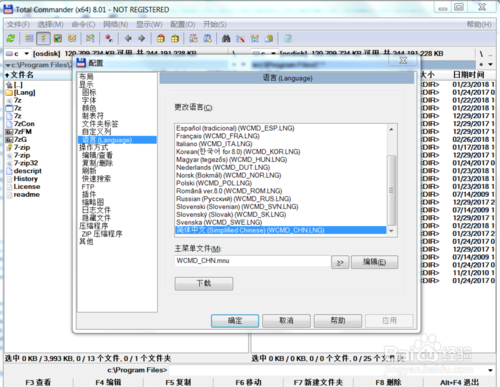Viewport: 500px width, 387px height.
Task: Click the list scrollbar down arrow
Action: tap(392, 231)
